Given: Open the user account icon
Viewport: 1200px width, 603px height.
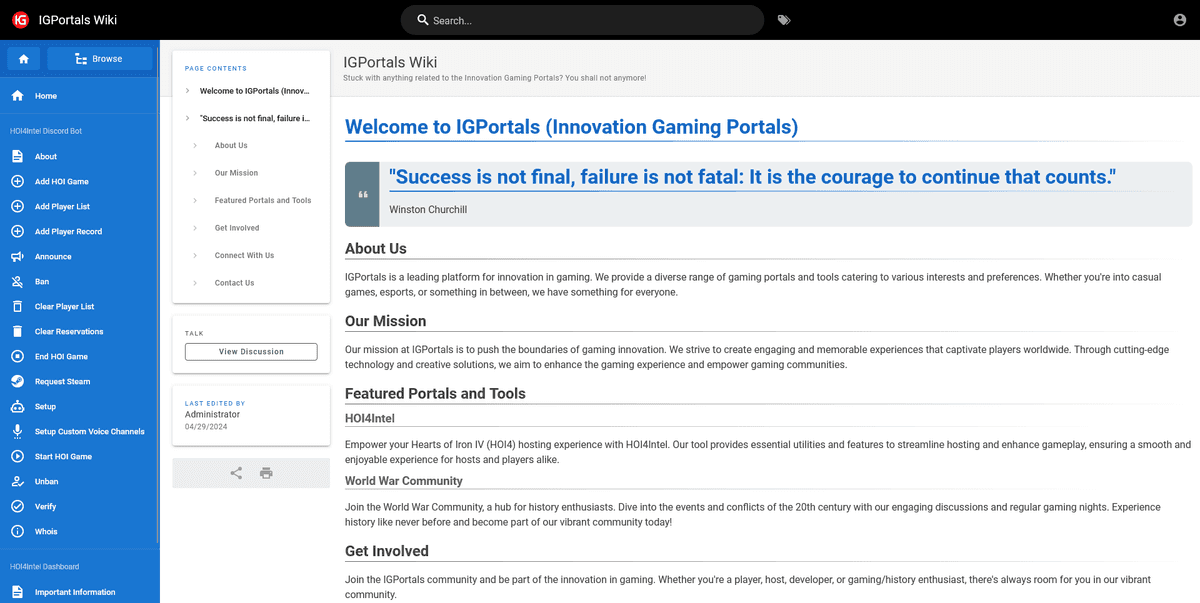Looking at the screenshot, I should point(1179,20).
